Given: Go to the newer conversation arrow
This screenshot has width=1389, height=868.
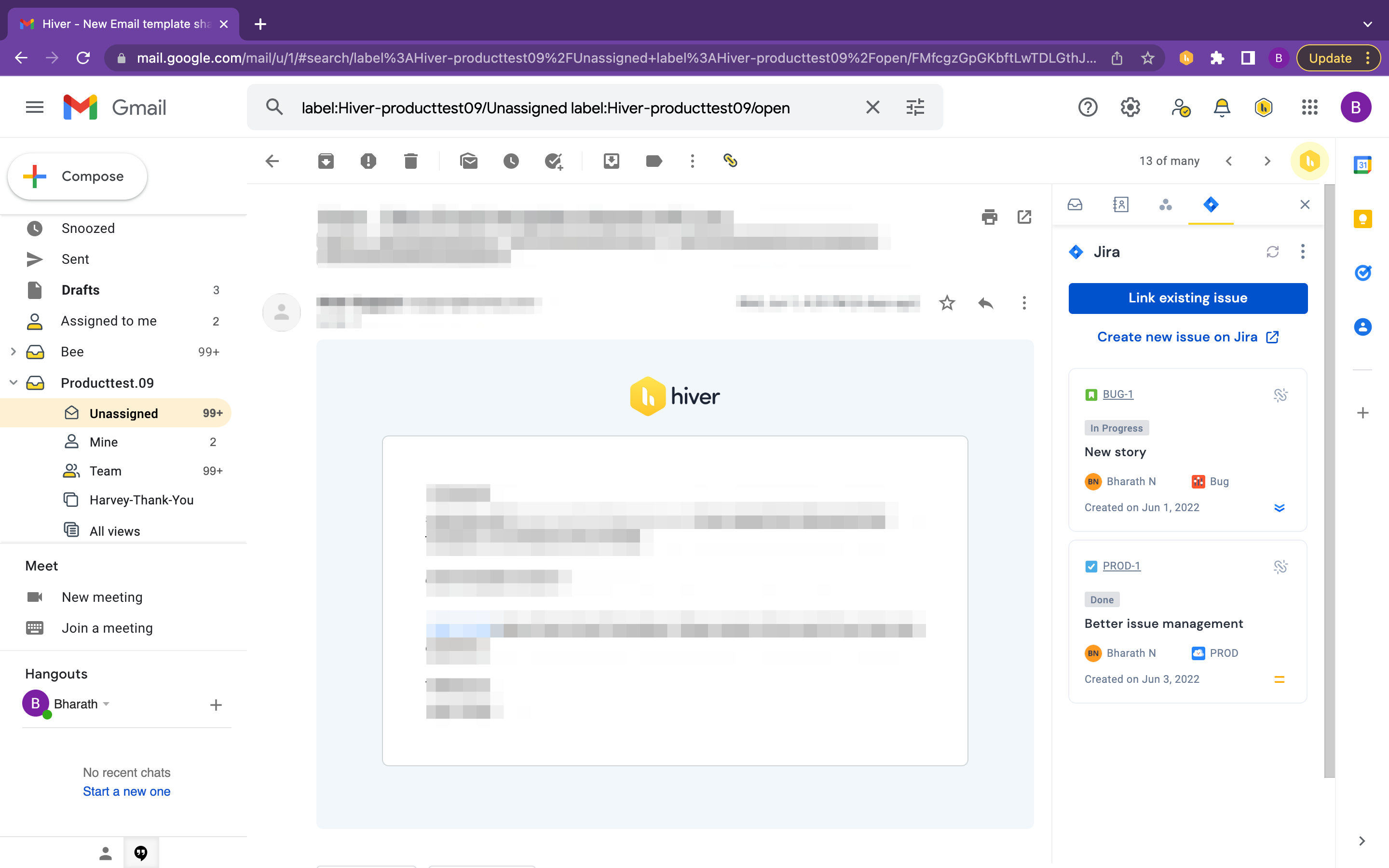Looking at the screenshot, I should click(x=1229, y=162).
